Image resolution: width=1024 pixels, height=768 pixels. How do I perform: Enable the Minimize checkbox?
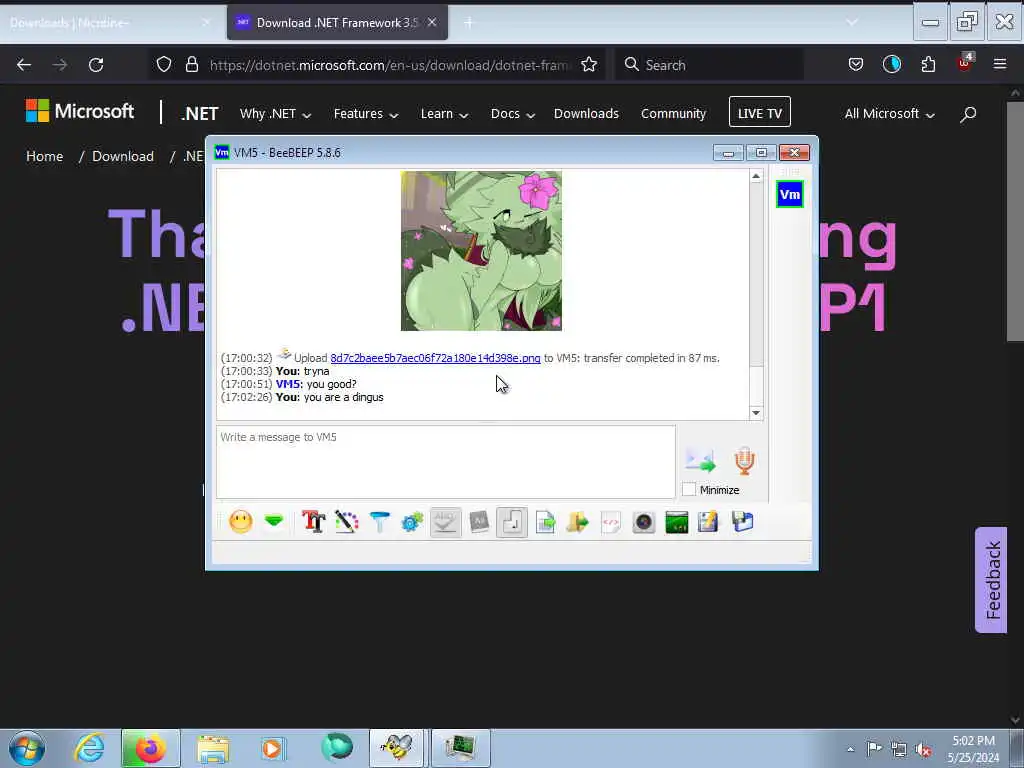click(689, 489)
